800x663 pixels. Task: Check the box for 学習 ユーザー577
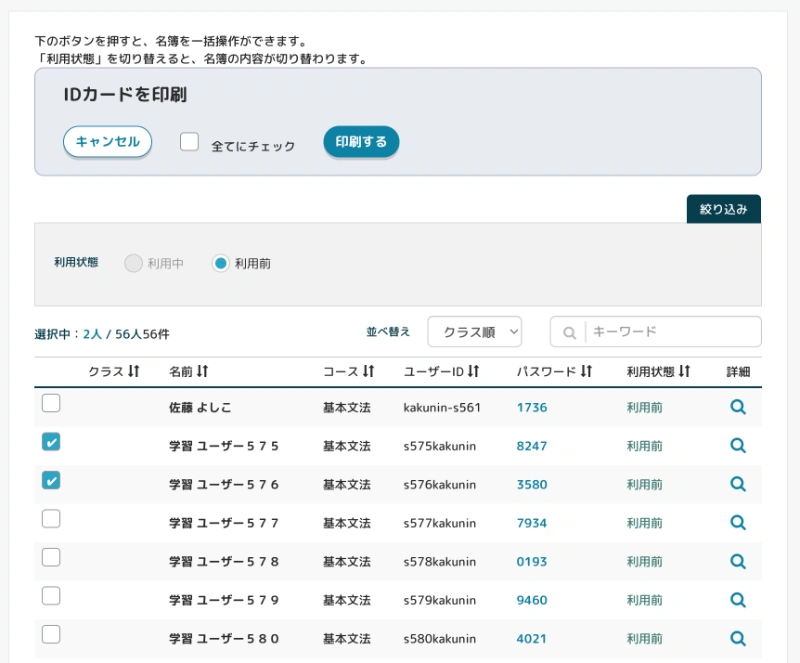pyautogui.click(x=51, y=519)
